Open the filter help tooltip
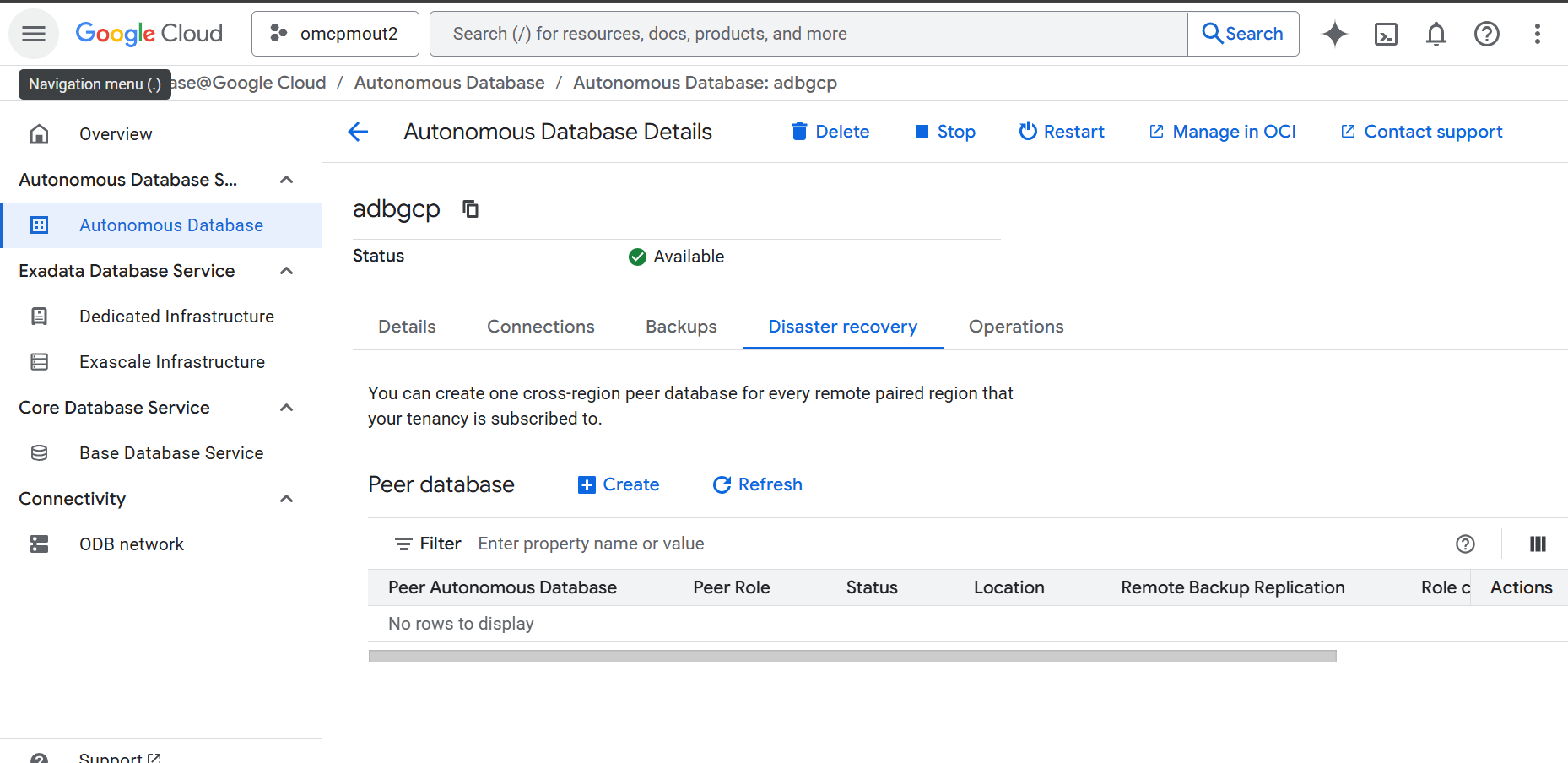Viewport: 1568px width, 763px height. [1465, 544]
